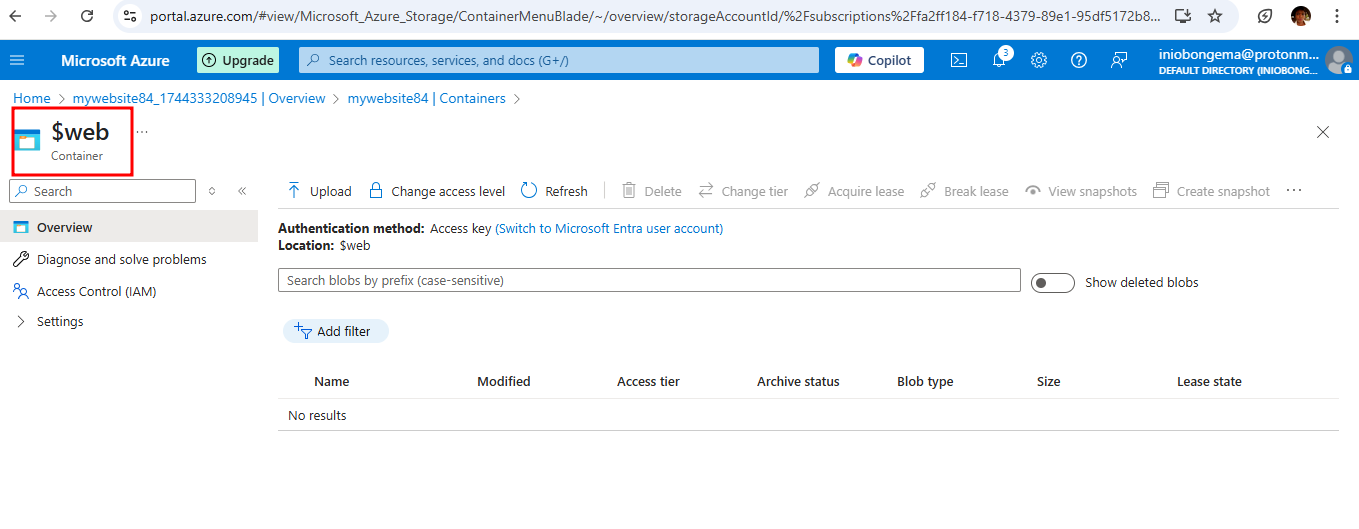The width and height of the screenshot is (1359, 529).
Task: Click the sidebar expand/collapse arrows icon
Action: click(212, 191)
